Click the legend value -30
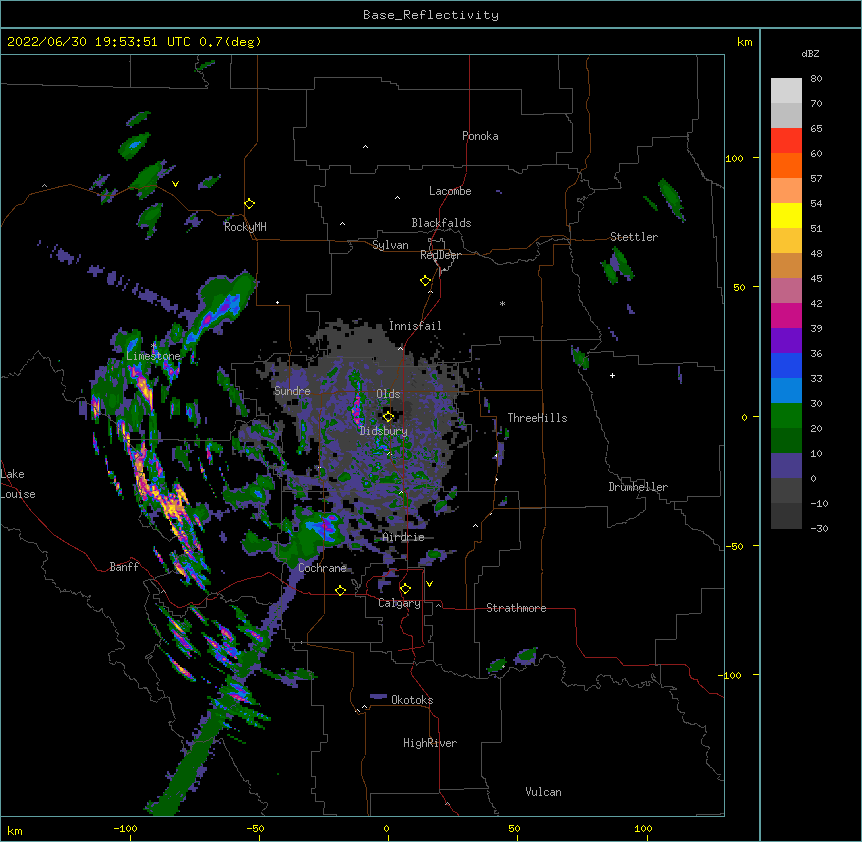Viewport: 862px width, 842px height. click(x=819, y=528)
